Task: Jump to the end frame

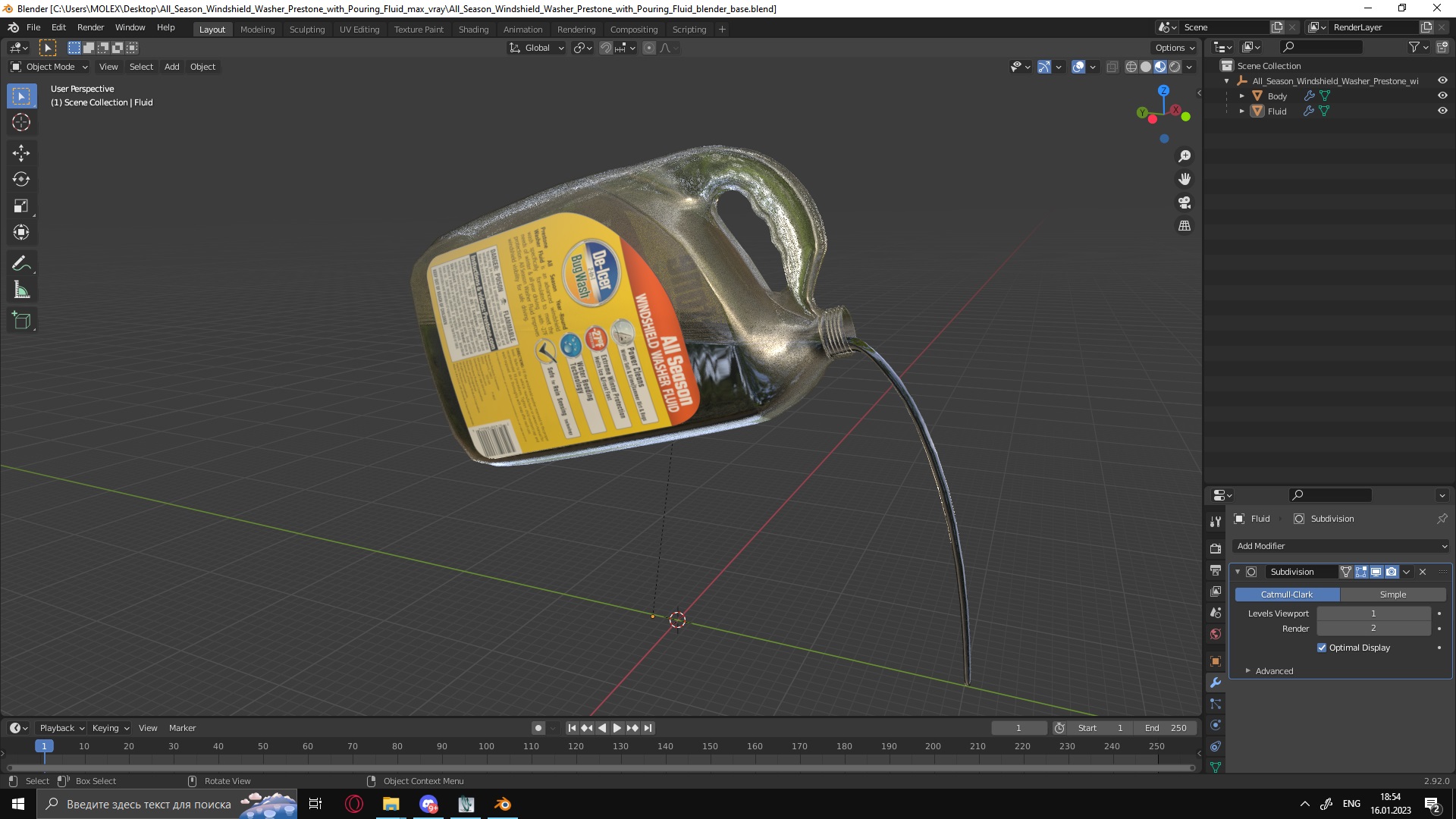Action: click(x=648, y=728)
